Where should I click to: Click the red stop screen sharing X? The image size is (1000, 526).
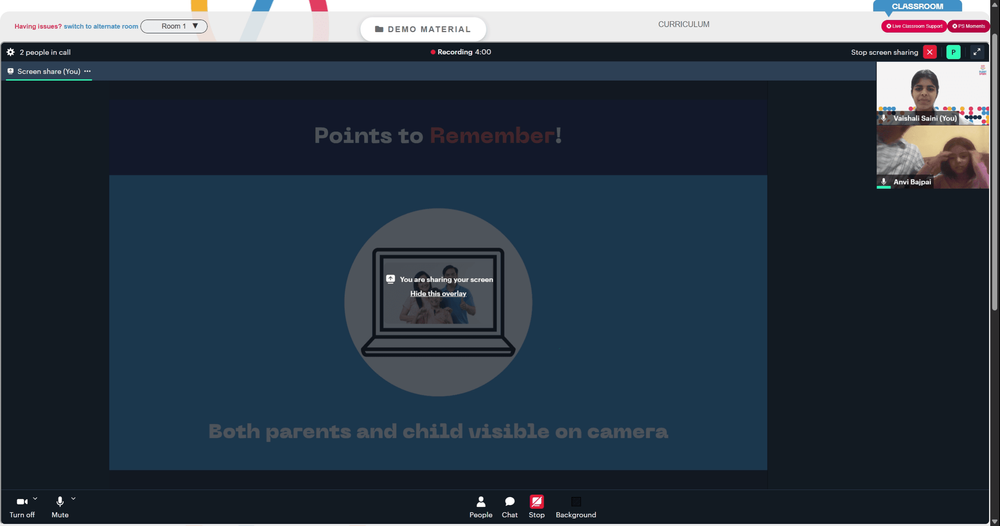pyautogui.click(x=930, y=52)
